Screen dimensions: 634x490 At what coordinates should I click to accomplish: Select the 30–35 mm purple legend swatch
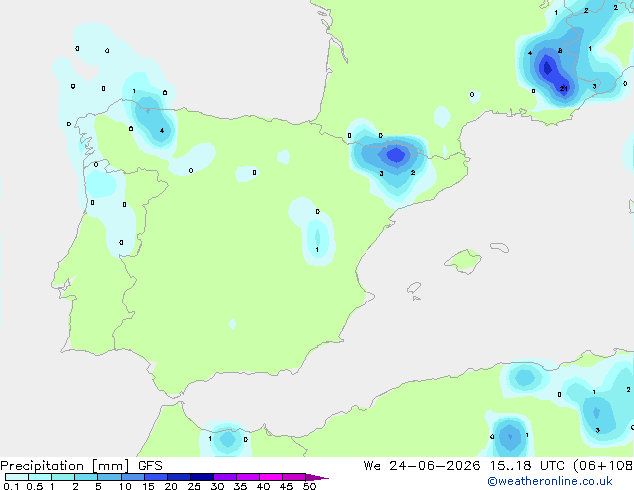[x=225, y=477]
